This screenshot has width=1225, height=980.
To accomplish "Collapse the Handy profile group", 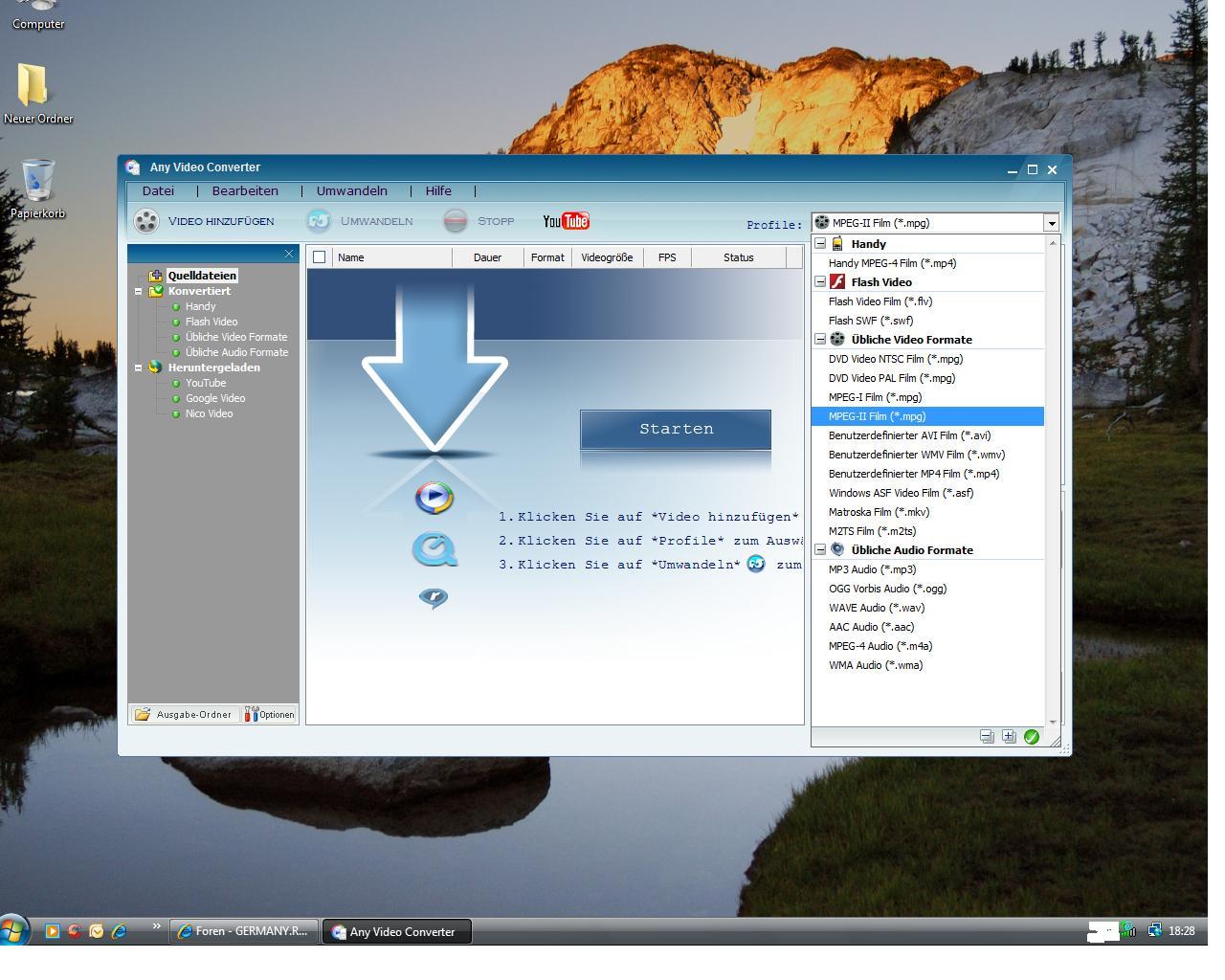I will [820, 244].
